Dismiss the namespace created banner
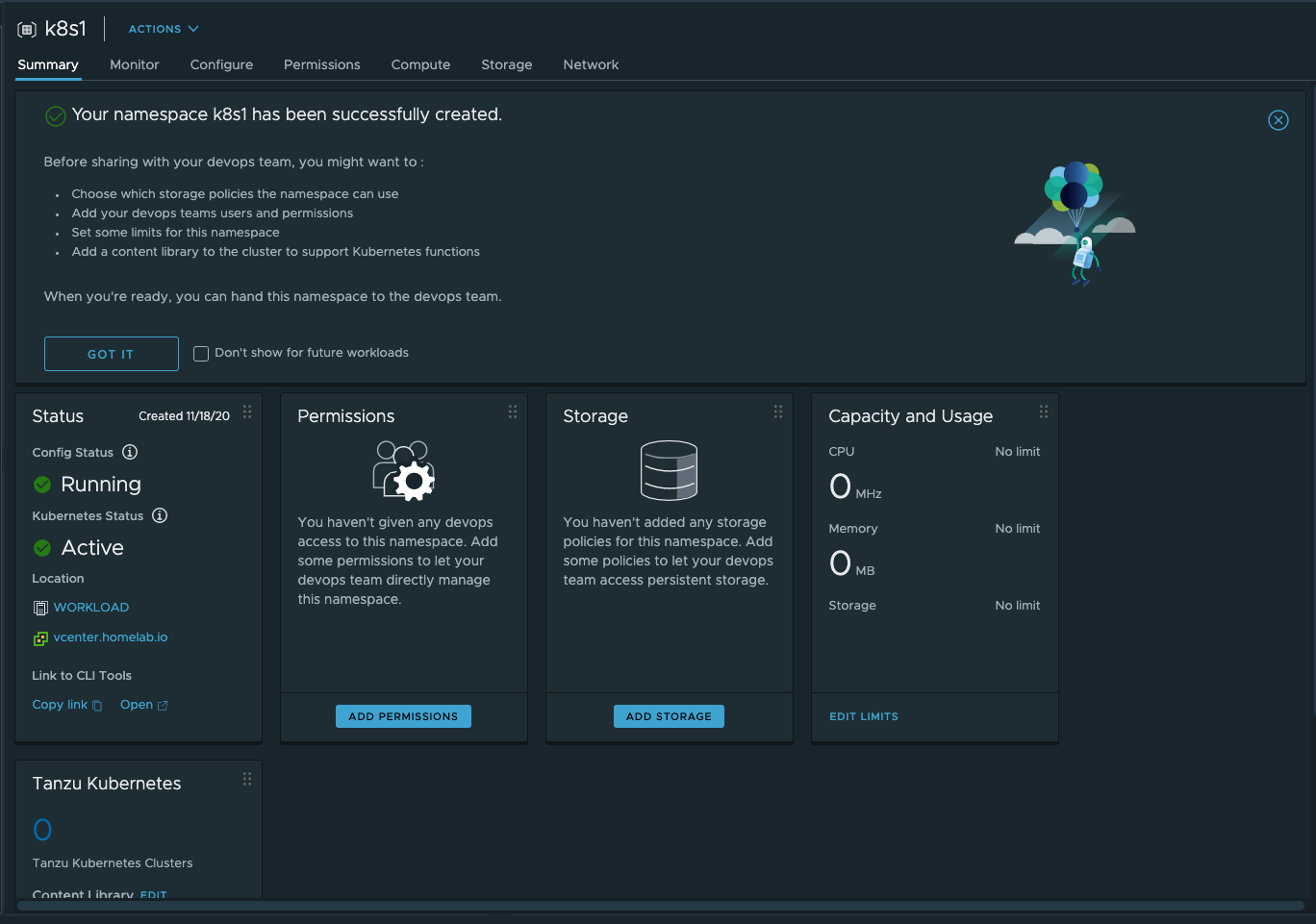 tap(1278, 120)
